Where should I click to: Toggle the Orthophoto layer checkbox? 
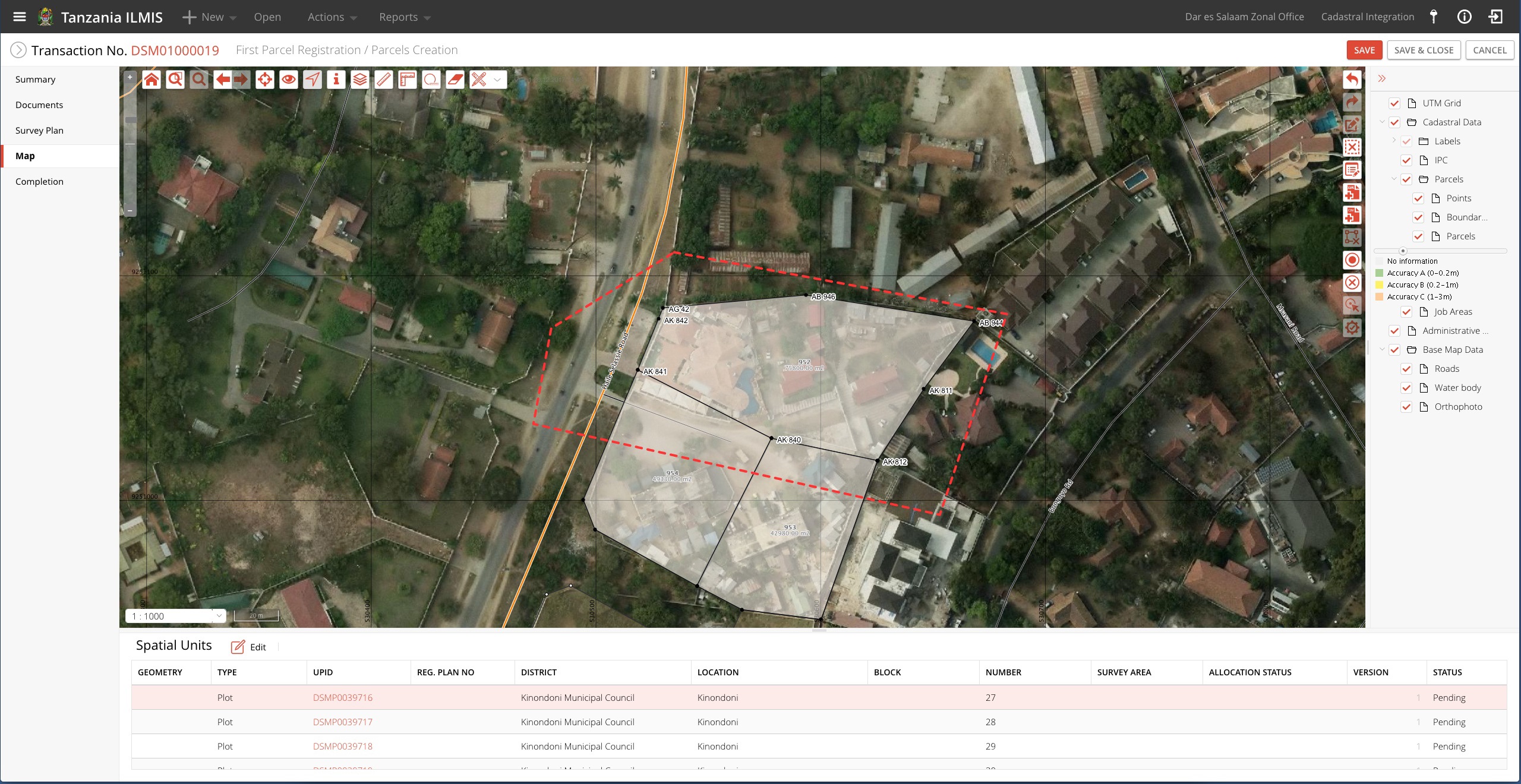pos(1406,407)
